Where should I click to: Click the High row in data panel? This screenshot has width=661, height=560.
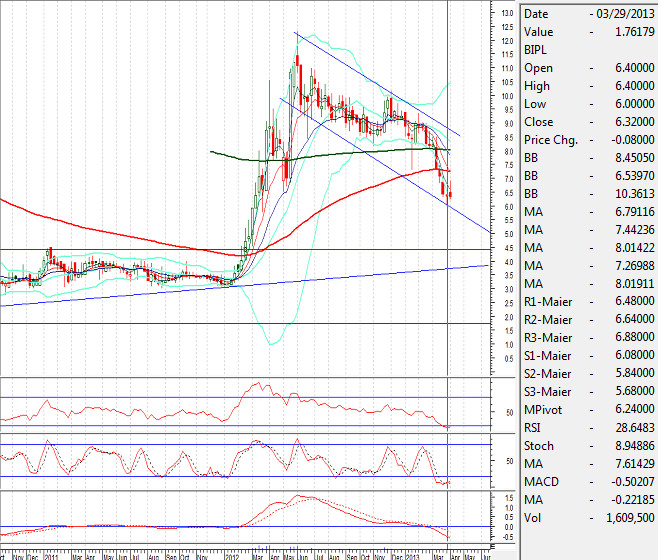[x=588, y=86]
